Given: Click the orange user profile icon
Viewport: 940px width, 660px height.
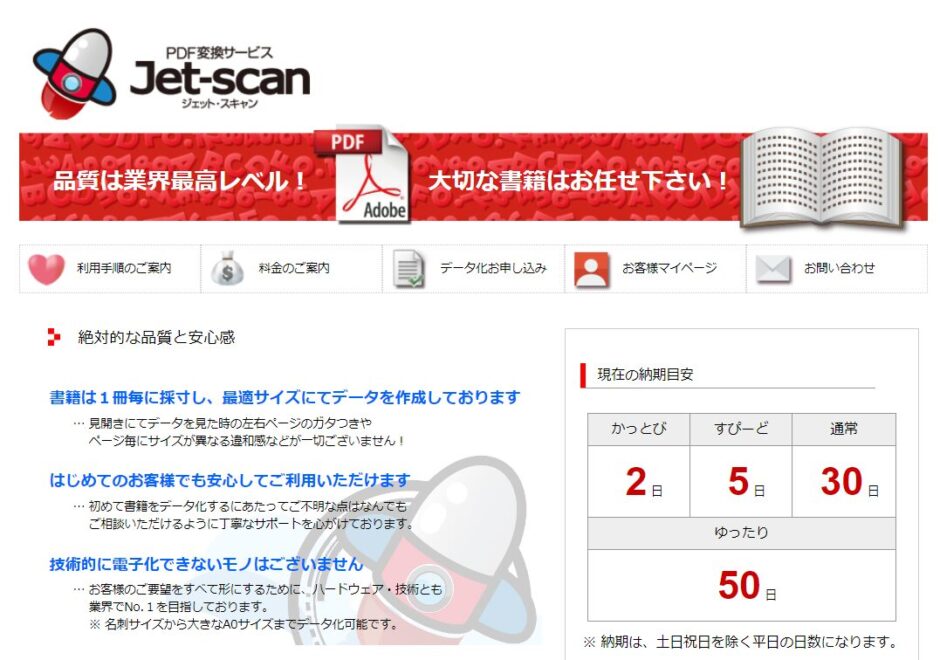Looking at the screenshot, I should [592, 269].
